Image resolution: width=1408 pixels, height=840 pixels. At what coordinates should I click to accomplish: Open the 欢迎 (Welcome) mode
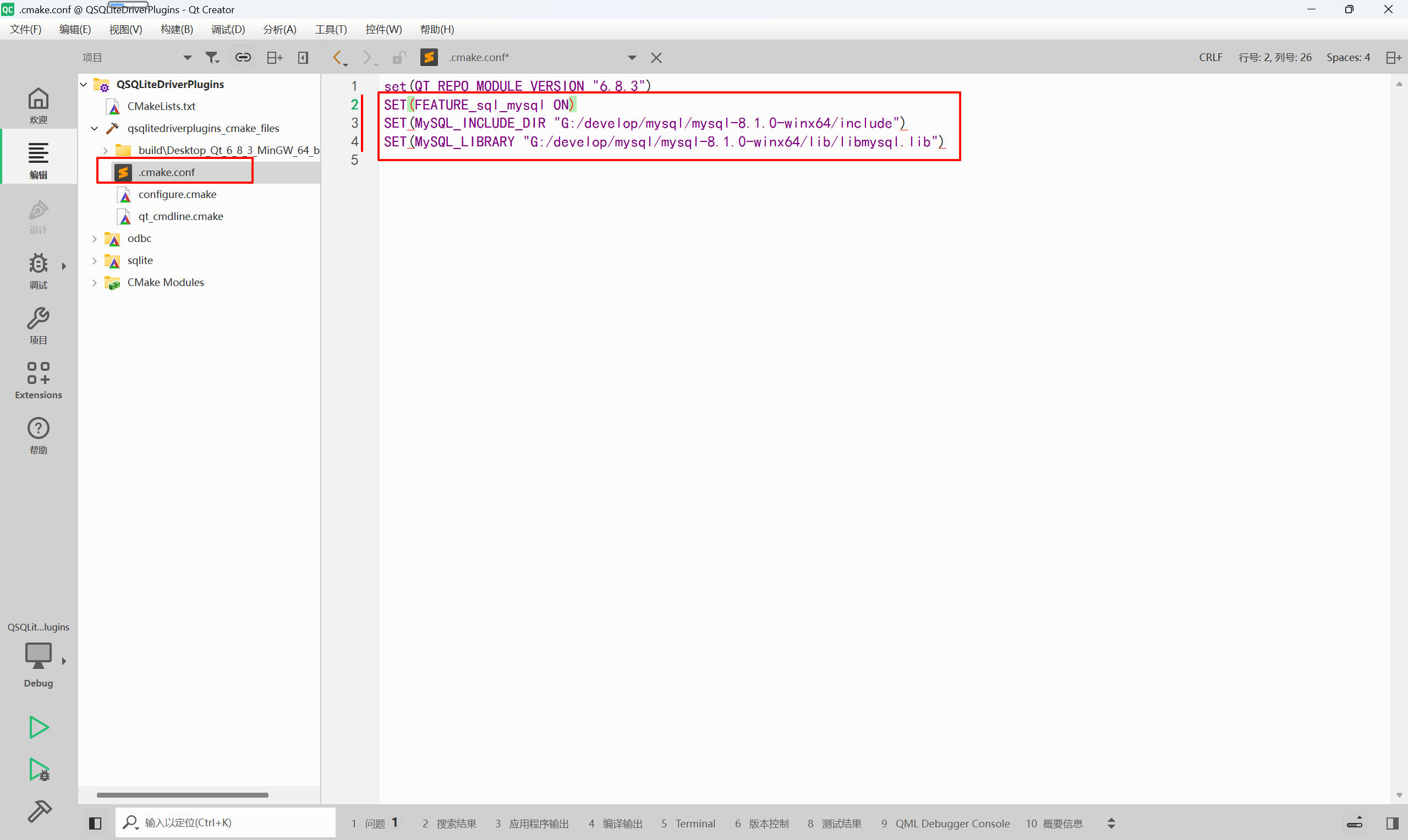click(37, 103)
